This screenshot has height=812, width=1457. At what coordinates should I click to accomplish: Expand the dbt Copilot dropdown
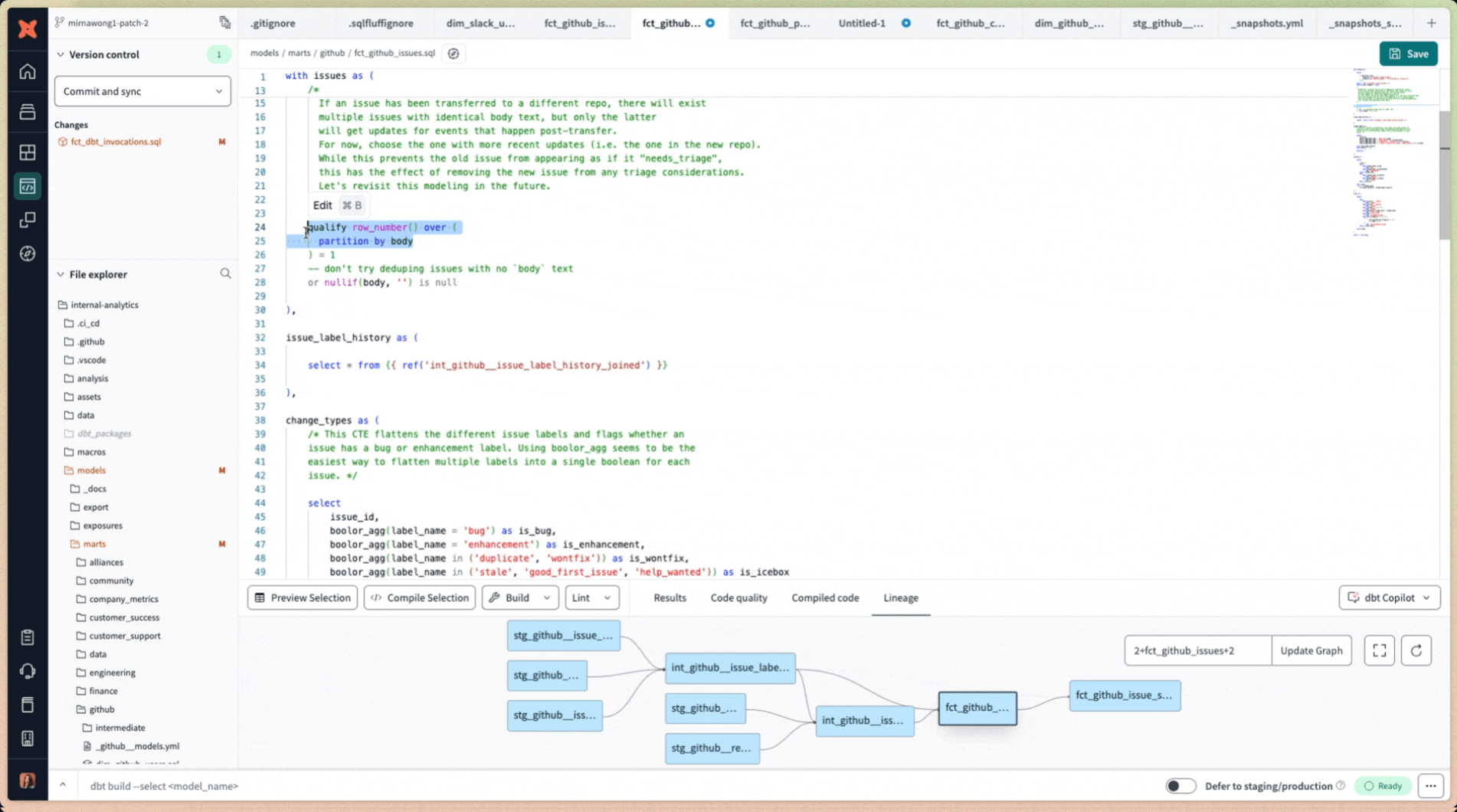1426,598
